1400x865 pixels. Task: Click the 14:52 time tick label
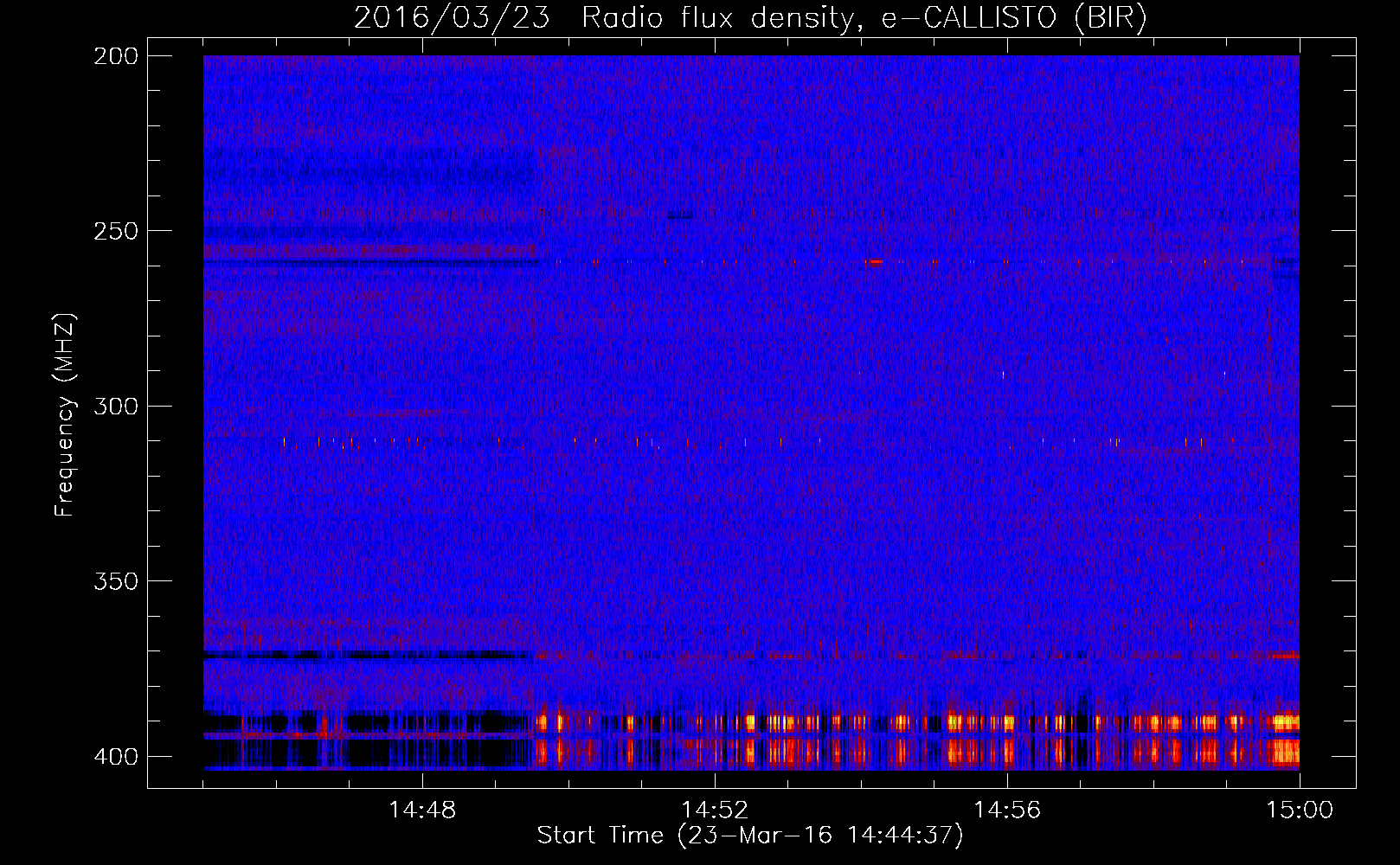tap(715, 811)
